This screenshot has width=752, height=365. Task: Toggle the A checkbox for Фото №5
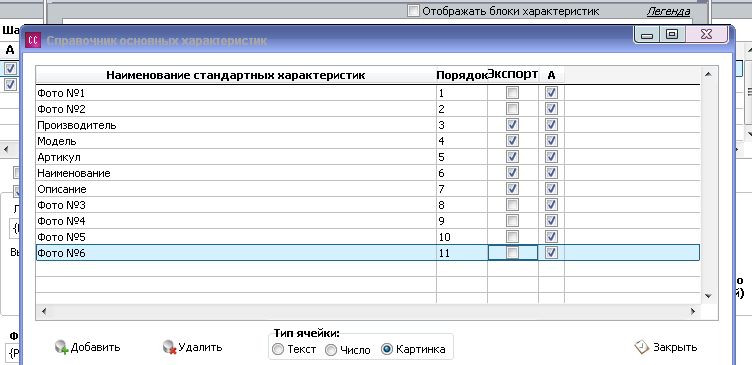(x=551, y=236)
